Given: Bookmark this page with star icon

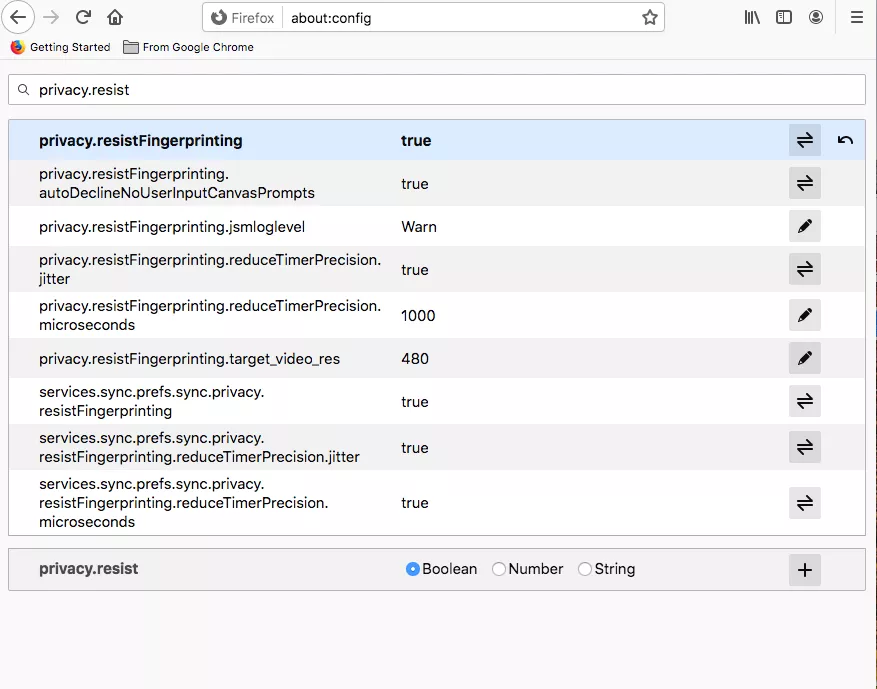Looking at the screenshot, I should pyautogui.click(x=650, y=17).
